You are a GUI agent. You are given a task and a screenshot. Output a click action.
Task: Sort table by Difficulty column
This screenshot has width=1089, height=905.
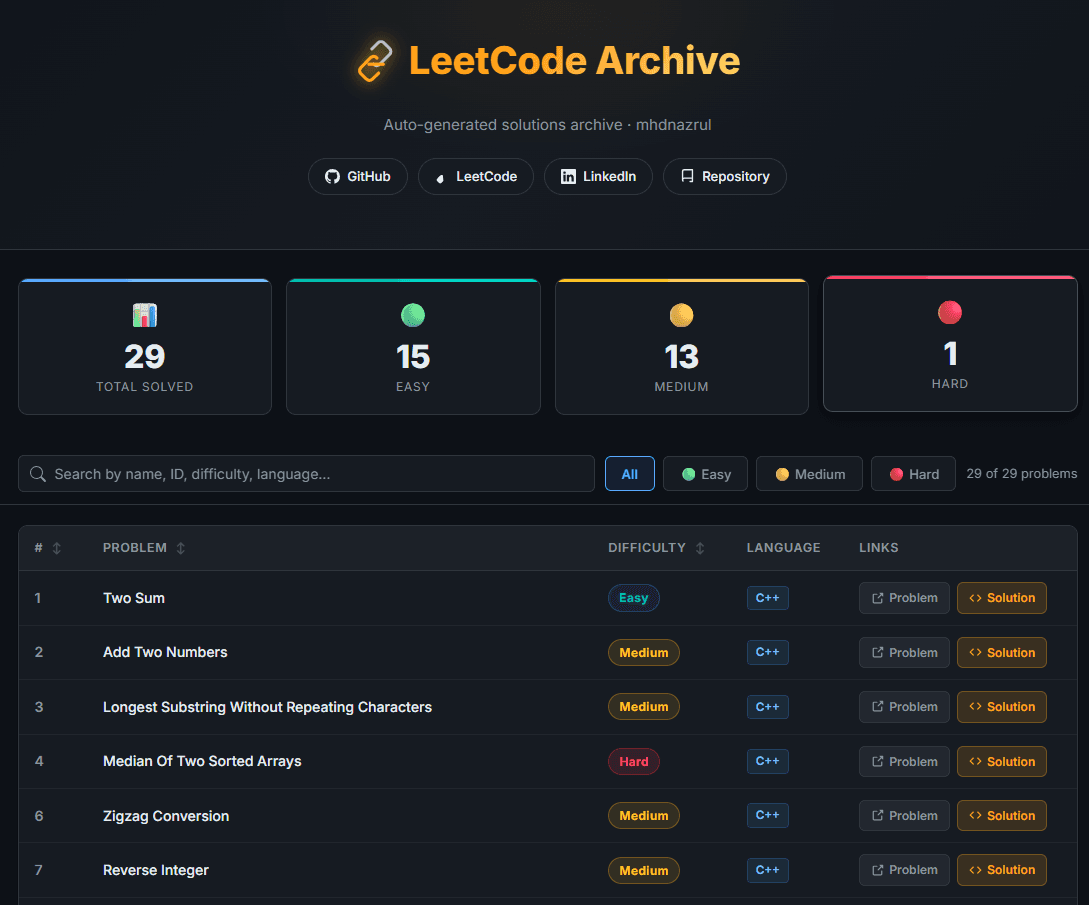pyautogui.click(x=656, y=548)
